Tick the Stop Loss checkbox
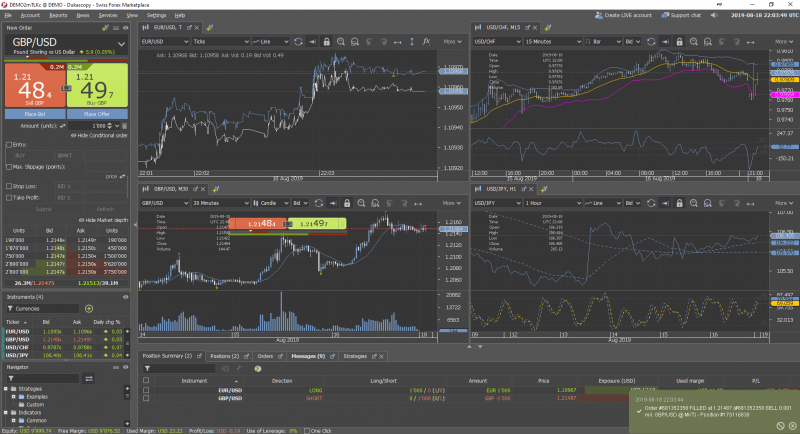800x434 pixels. point(9,186)
